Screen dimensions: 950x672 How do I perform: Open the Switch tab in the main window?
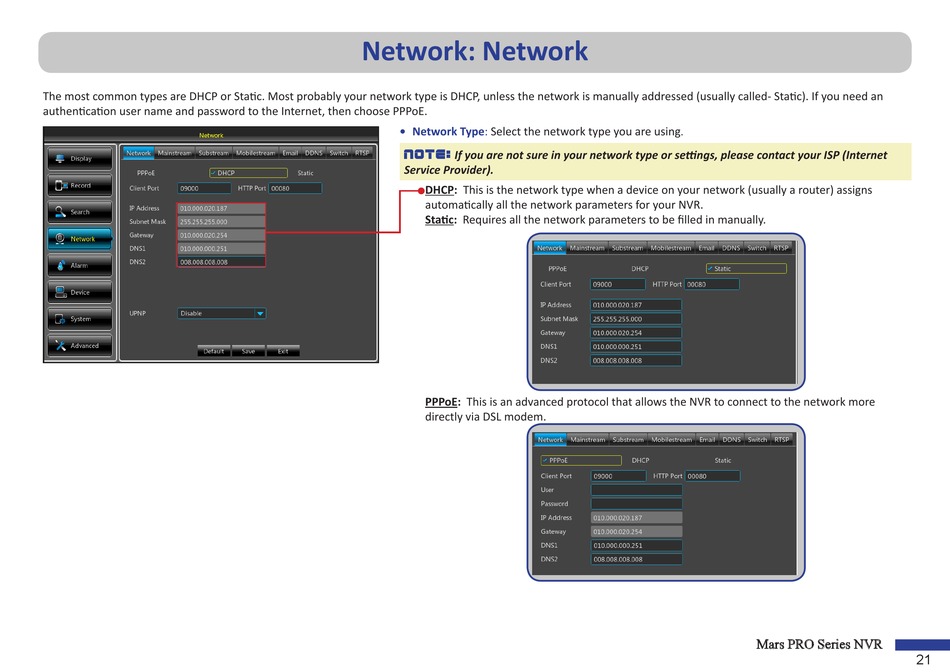339,153
